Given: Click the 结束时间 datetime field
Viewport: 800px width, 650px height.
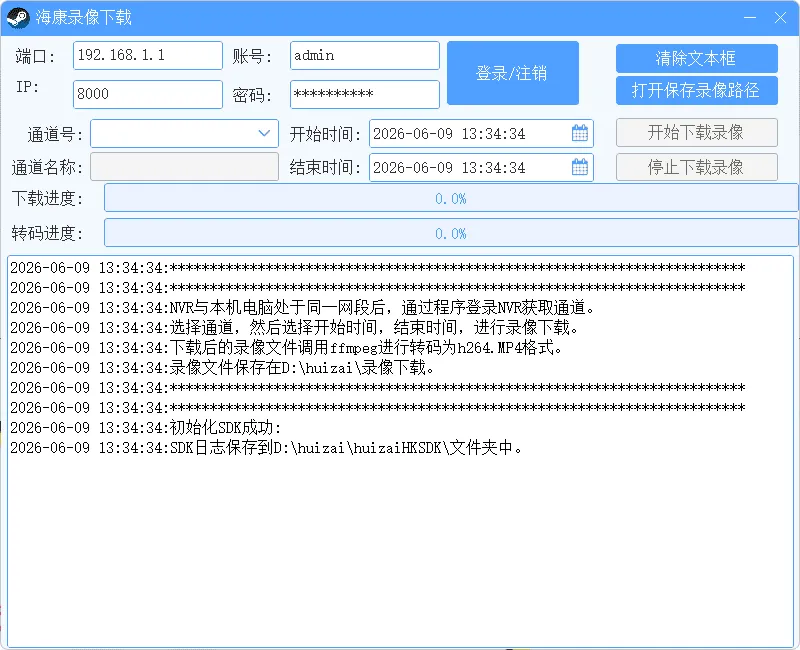Looking at the screenshot, I should coord(481,167).
